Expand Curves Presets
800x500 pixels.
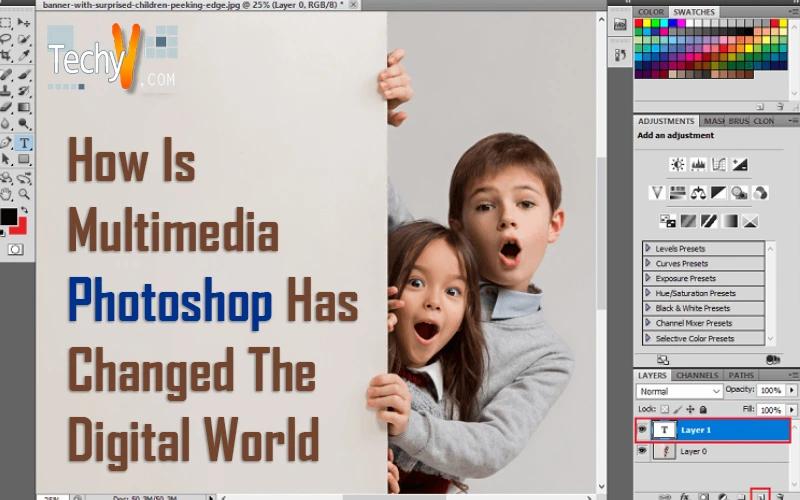(x=648, y=263)
